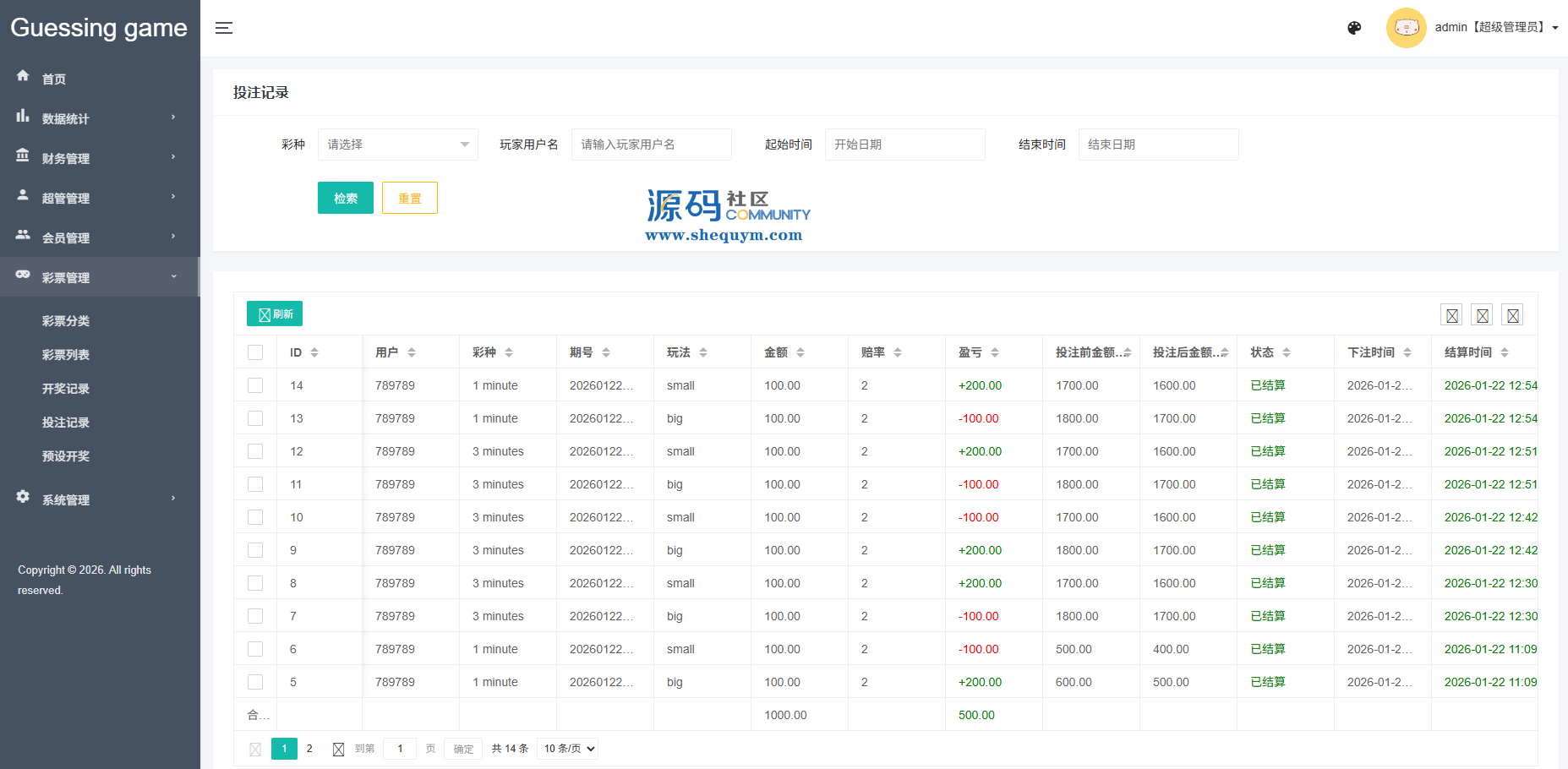Check the checkbox for row ID 14
The width and height of the screenshot is (1568, 769).
[x=255, y=385]
